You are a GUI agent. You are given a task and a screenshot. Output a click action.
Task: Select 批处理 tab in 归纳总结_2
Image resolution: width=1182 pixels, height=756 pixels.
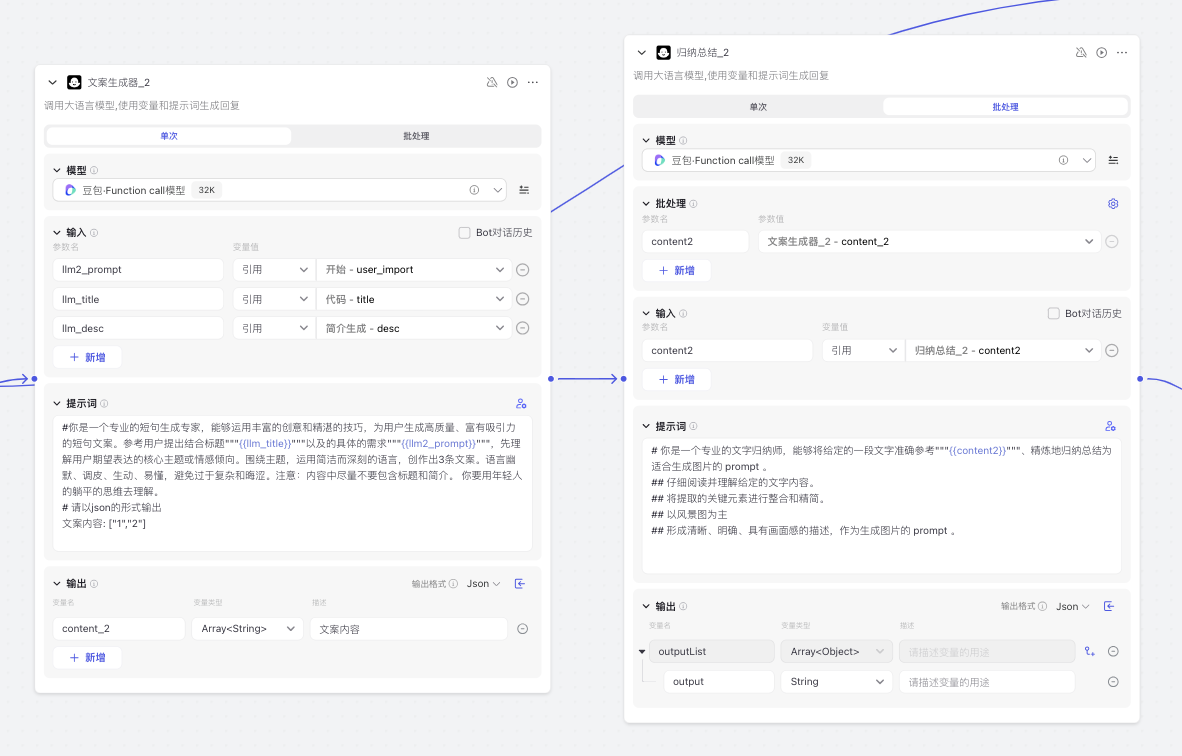click(1006, 106)
